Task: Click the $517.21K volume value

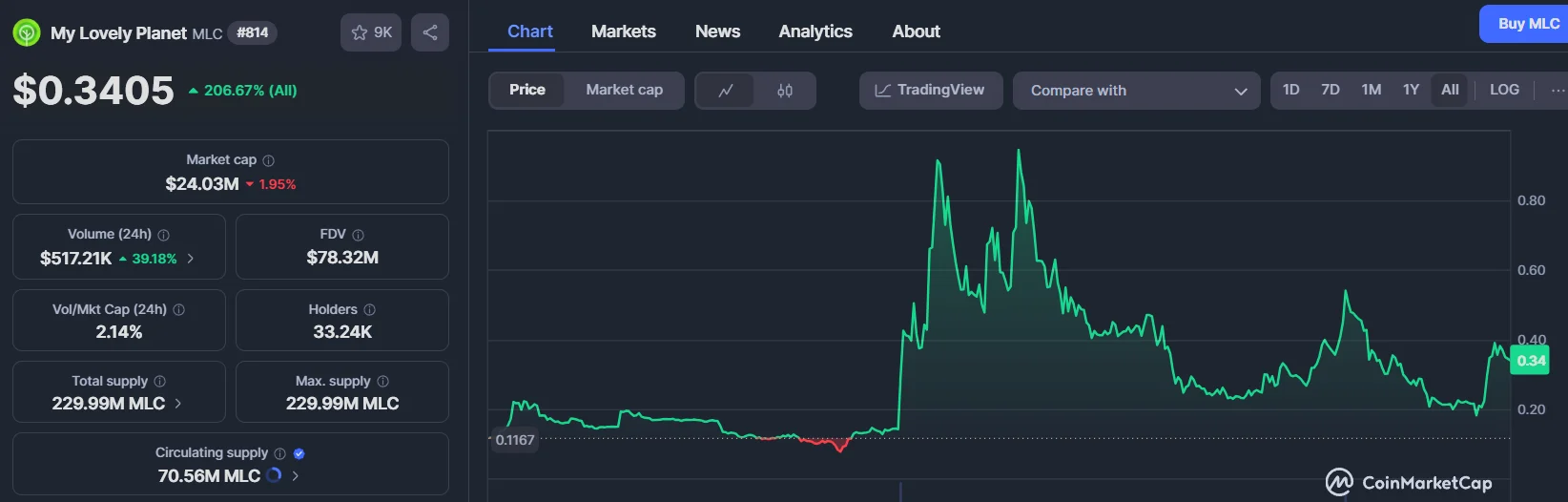Action: tap(76, 259)
